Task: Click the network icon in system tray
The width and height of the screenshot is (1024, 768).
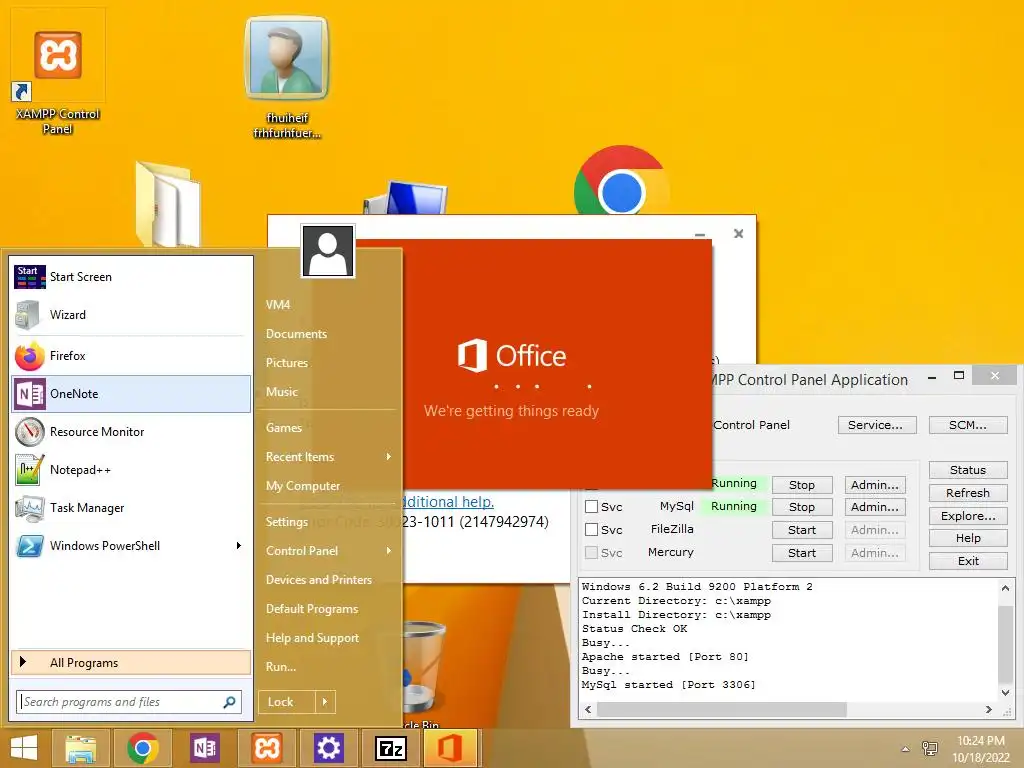Action: point(929,748)
